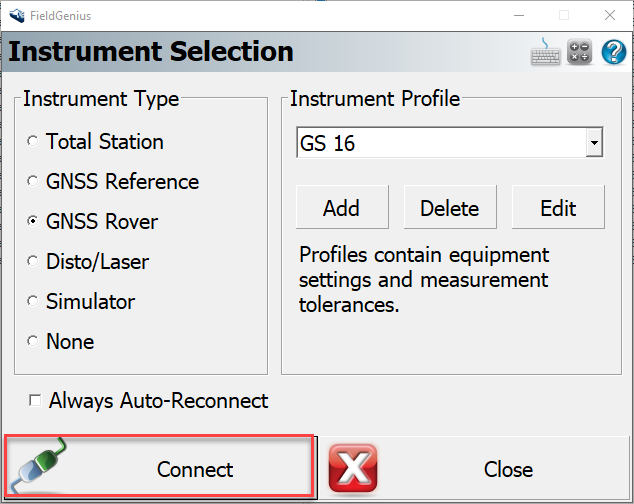Set instrument type to None
The width and height of the screenshot is (634, 504).
[x=33, y=342]
